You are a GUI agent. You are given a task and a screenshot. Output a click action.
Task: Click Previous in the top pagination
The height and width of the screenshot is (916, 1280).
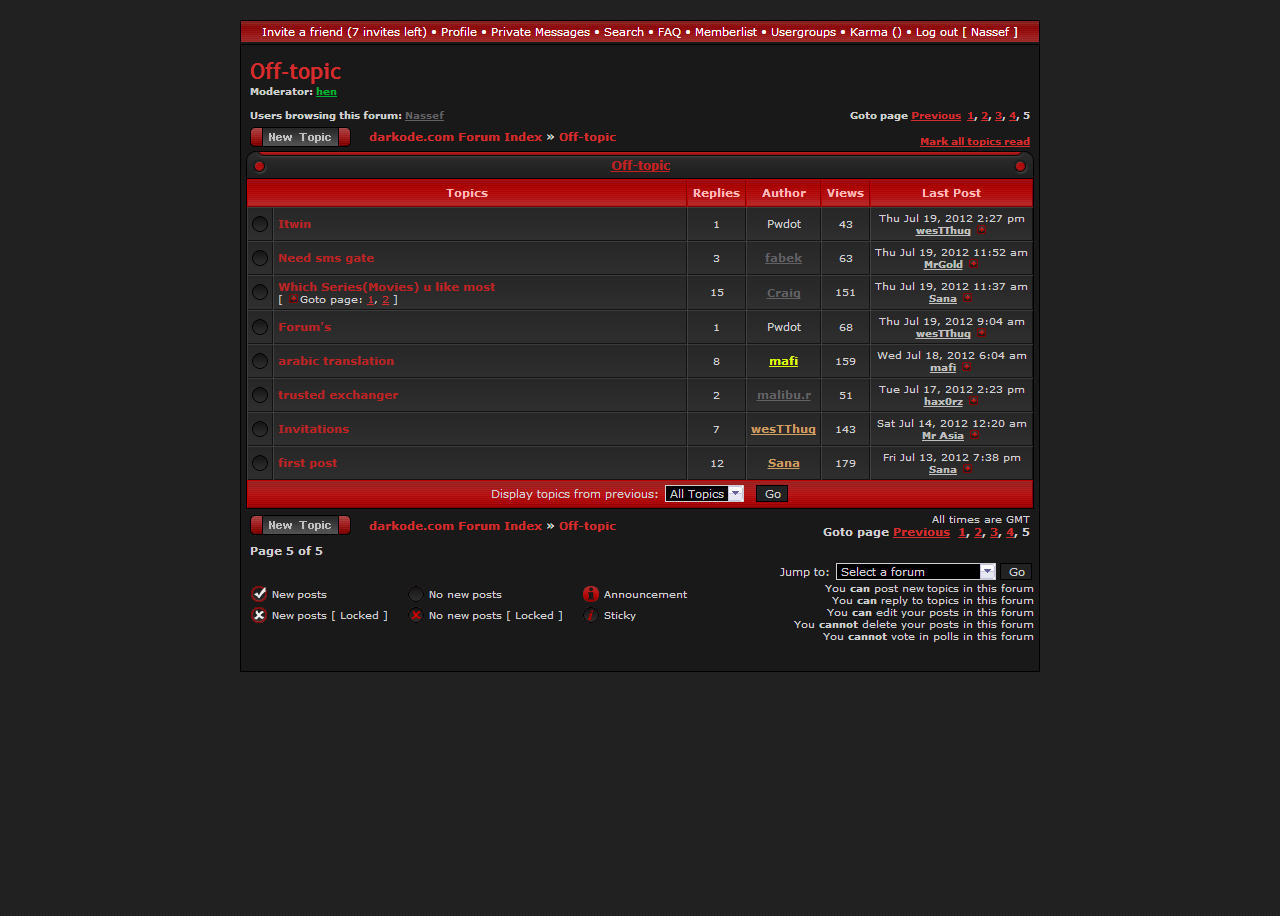click(x=935, y=116)
